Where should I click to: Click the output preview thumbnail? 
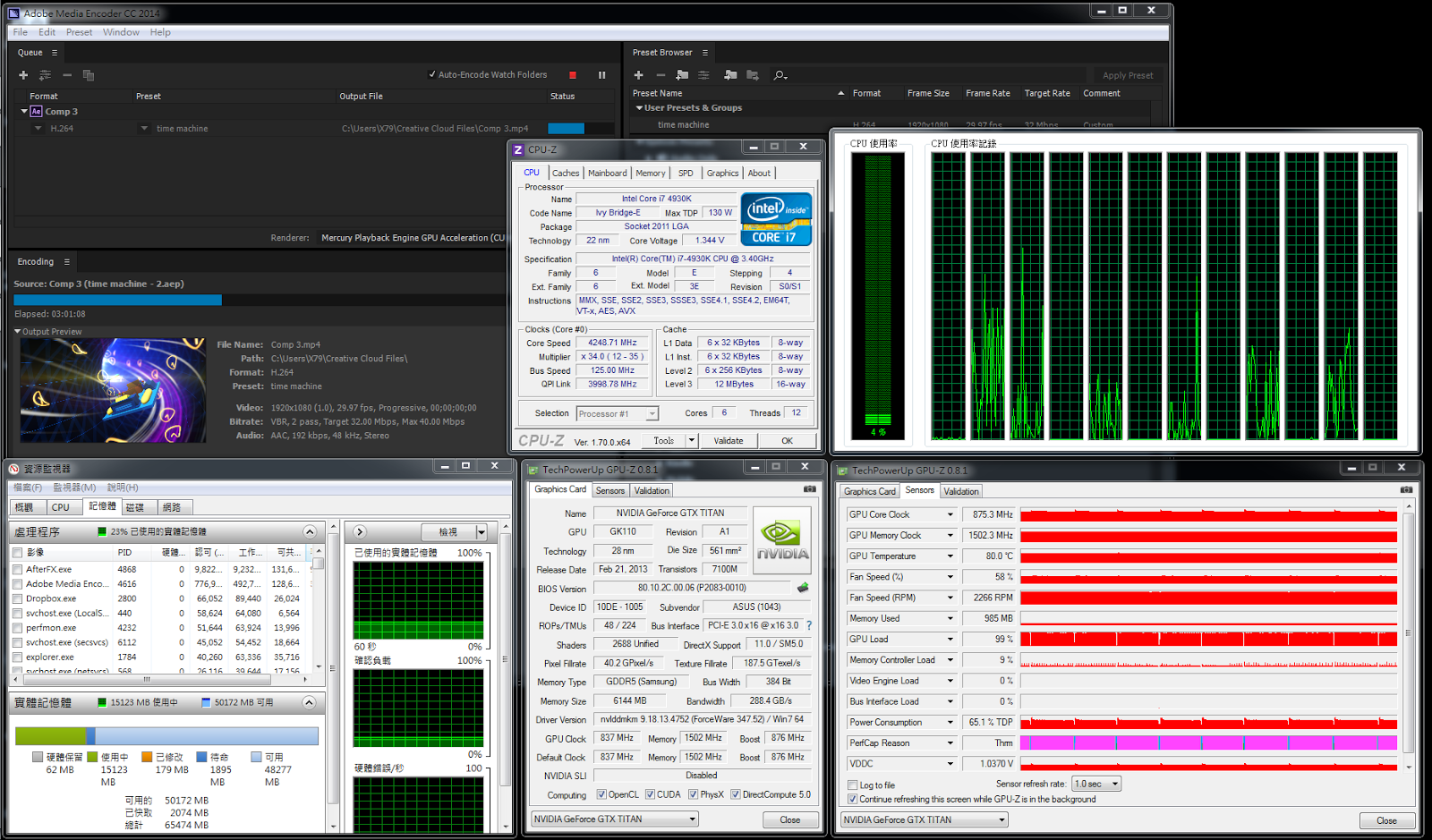(113, 390)
